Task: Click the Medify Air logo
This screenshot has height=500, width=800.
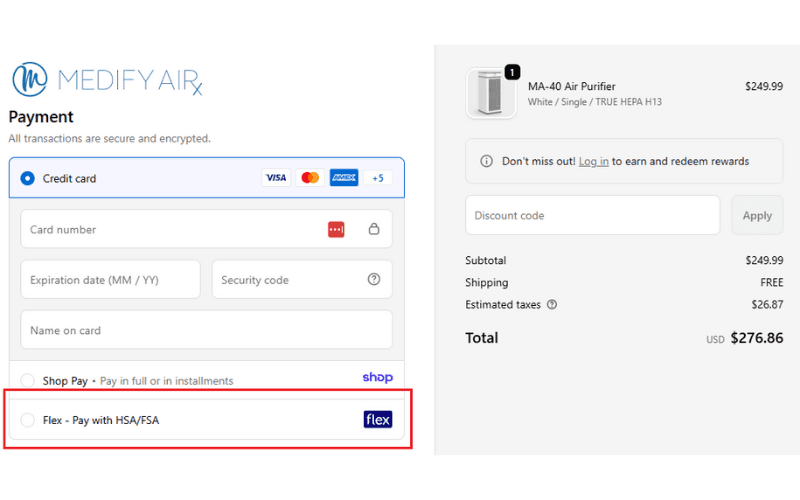Action: coord(107,80)
